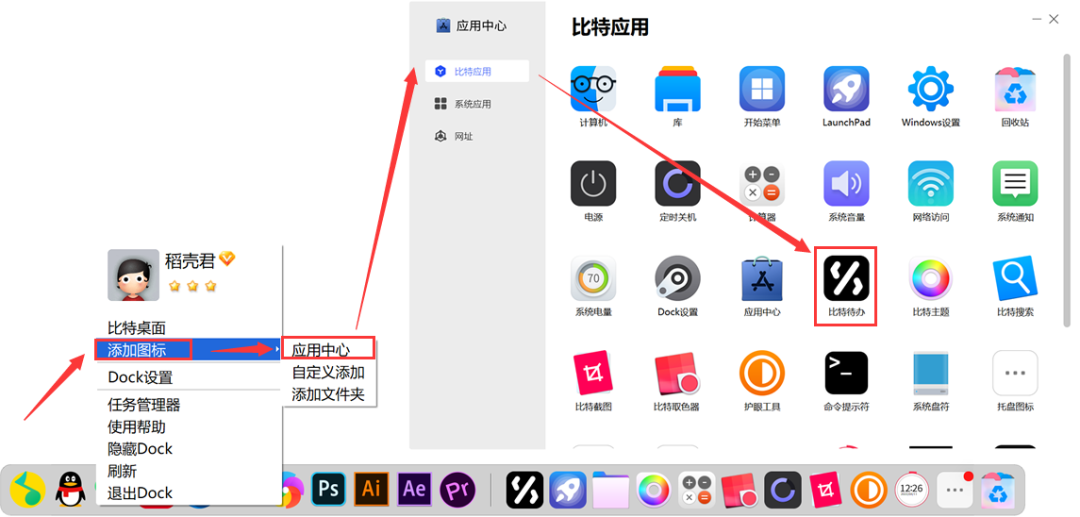1080x517 pixels.
Task: Select 比特应用 in the sidebar
Action: pos(477,72)
